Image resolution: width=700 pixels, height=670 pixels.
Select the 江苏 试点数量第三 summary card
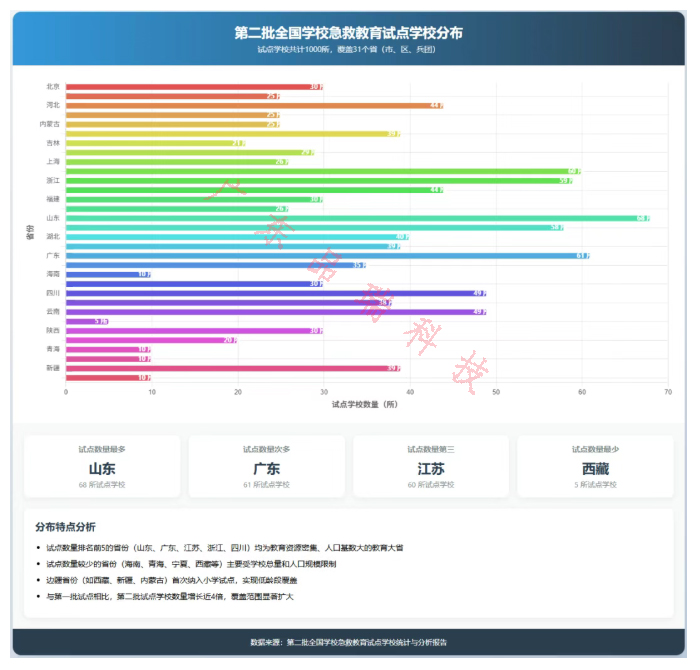tap(431, 468)
